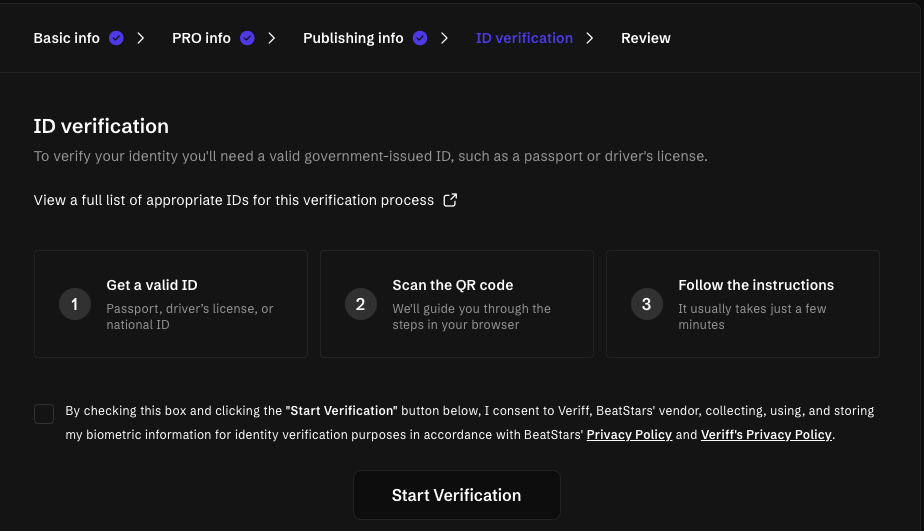The image size is (924, 531).
Task: Go to the Basic info step
Action: click(67, 38)
